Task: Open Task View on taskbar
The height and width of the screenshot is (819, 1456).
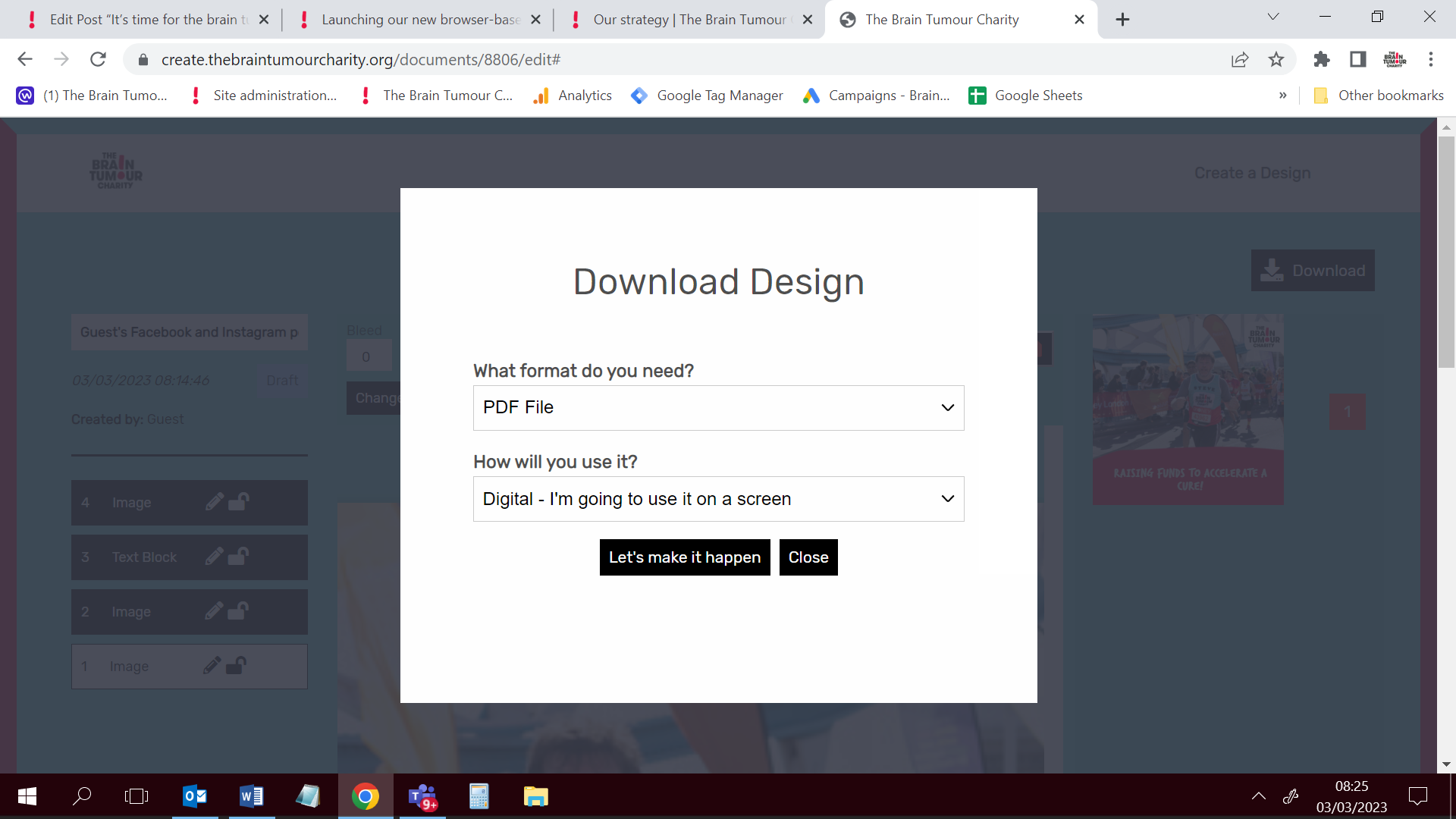Action: coord(136,796)
